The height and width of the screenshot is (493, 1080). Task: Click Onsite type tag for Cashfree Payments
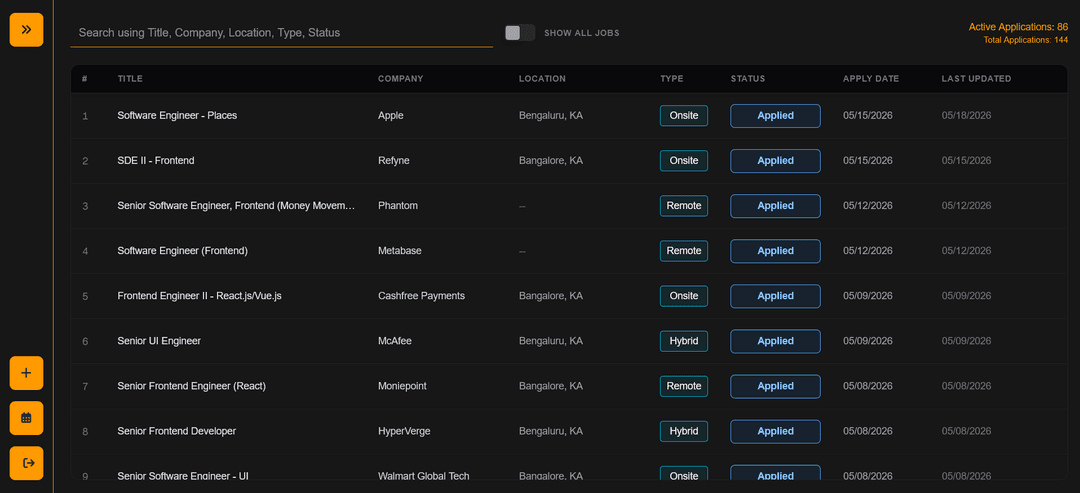[684, 296]
